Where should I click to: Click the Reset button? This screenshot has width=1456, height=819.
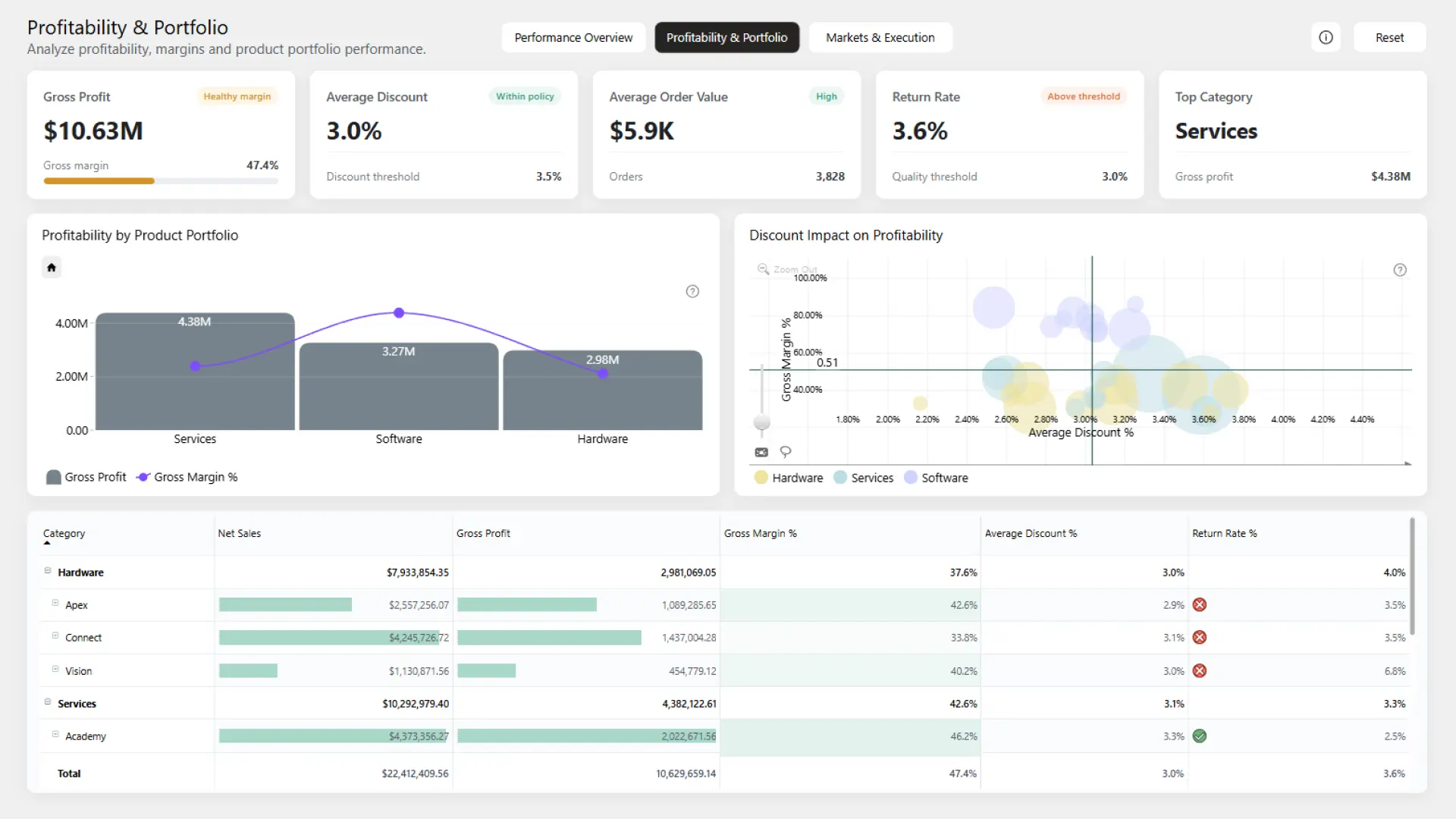[1389, 37]
